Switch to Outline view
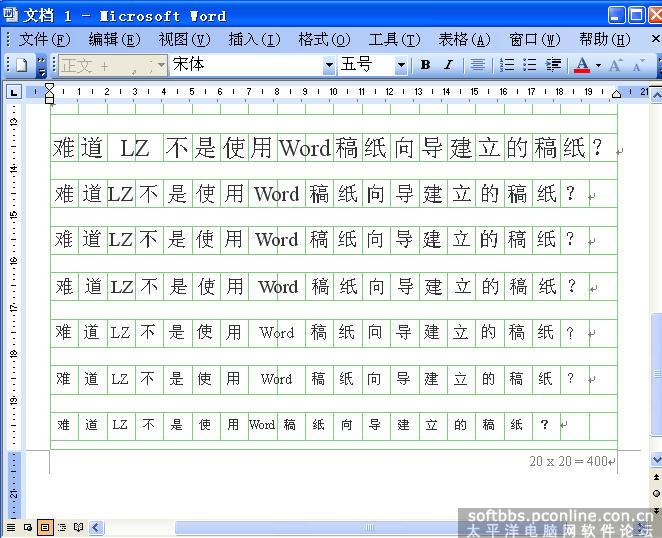Viewport: 662px width, 538px height. 62,527
